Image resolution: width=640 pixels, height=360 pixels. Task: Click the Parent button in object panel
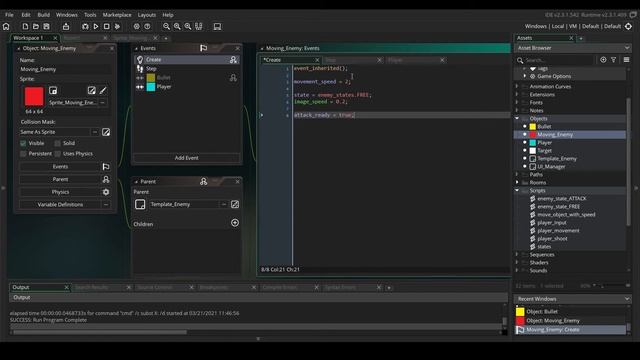click(x=60, y=179)
